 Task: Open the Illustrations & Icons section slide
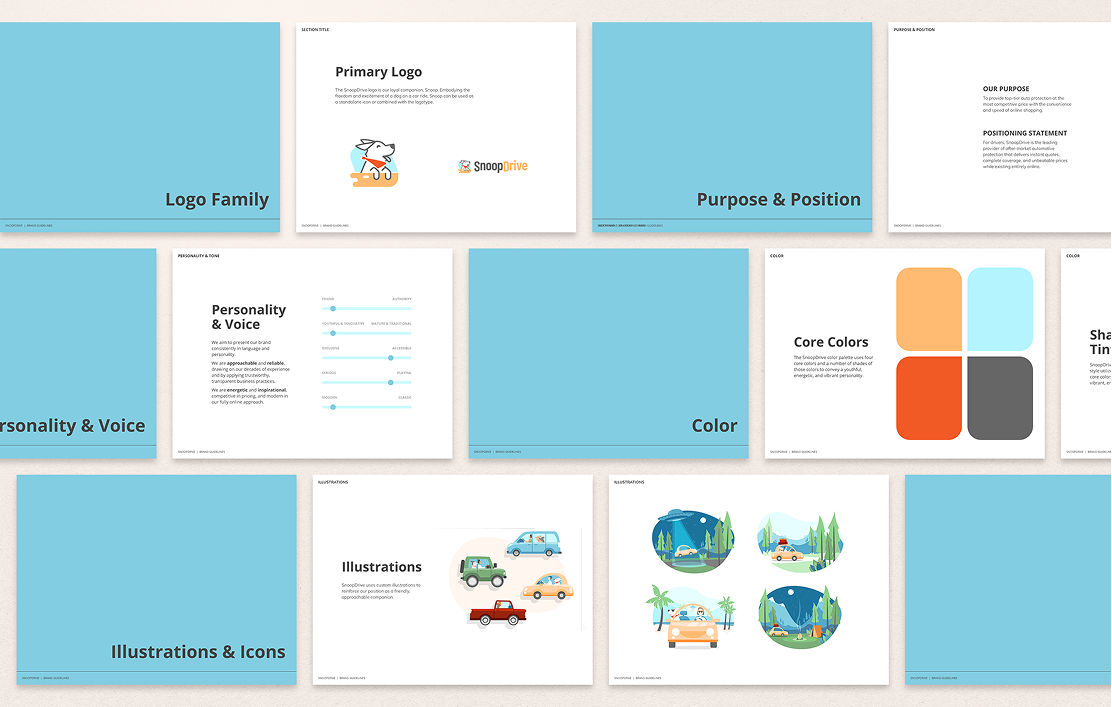[157, 579]
